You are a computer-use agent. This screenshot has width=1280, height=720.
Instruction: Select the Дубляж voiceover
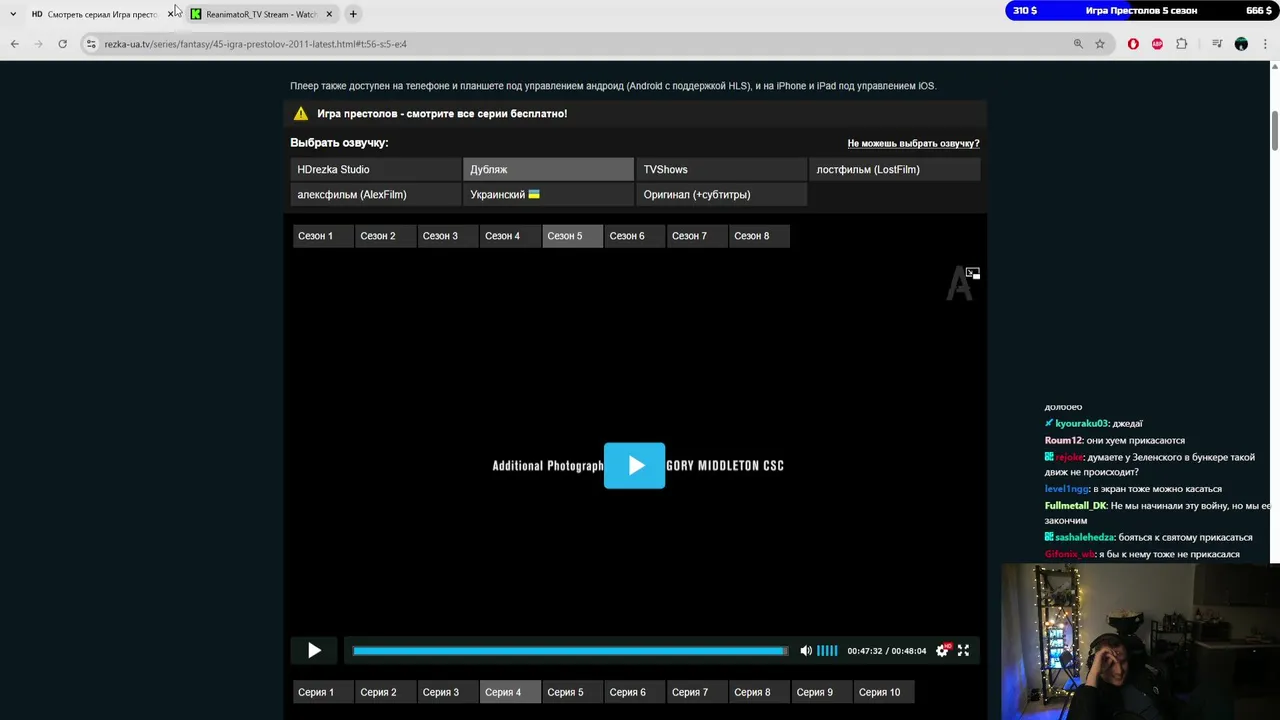548,169
